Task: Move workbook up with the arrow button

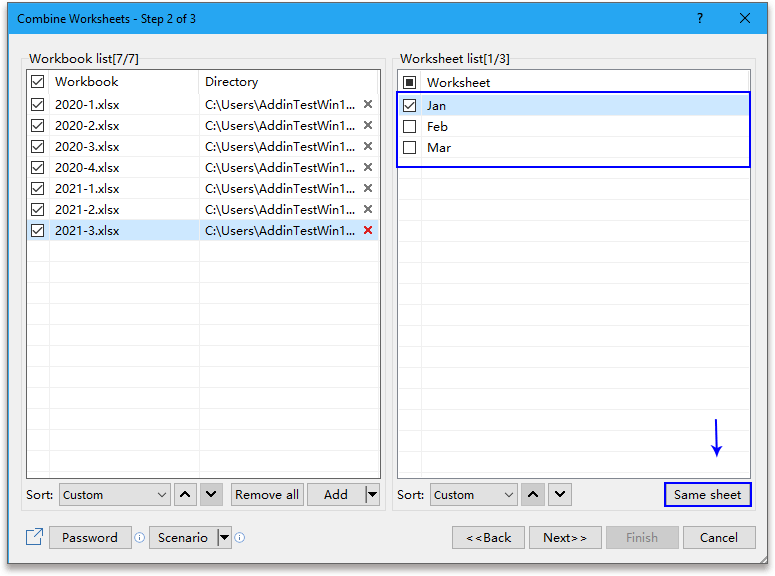Action: click(x=185, y=494)
